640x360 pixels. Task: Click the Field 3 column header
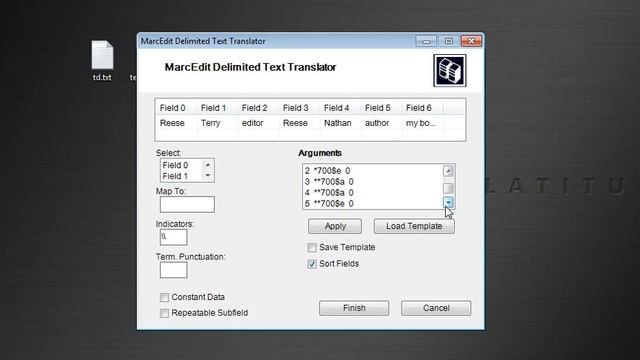300,108
